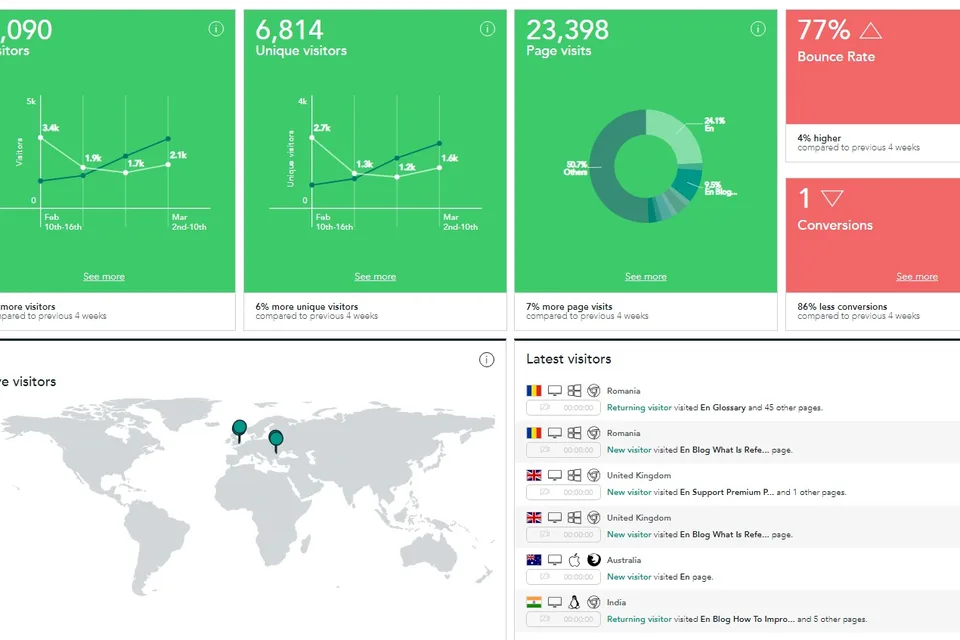Play the session recording for the India visitor

pyautogui.click(x=563, y=619)
